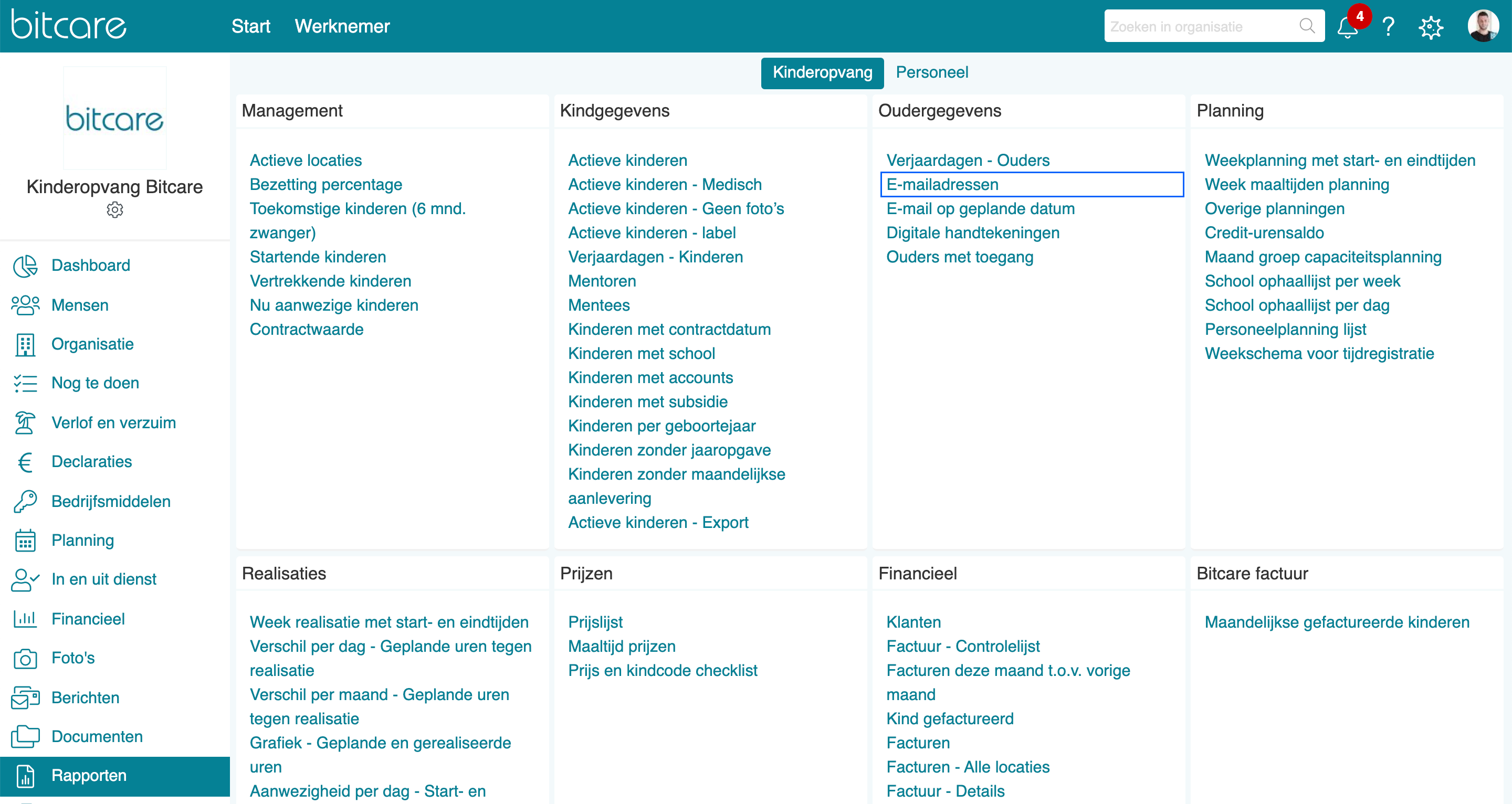The height and width of the screenshot is (804, 1512).
Task: Open Weekplanning met start- en eindtijden
Action: coord(1340,160)
